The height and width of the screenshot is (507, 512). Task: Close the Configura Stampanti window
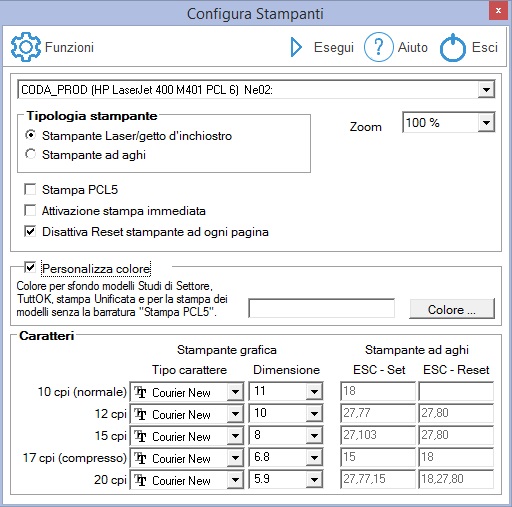point(498,11)
